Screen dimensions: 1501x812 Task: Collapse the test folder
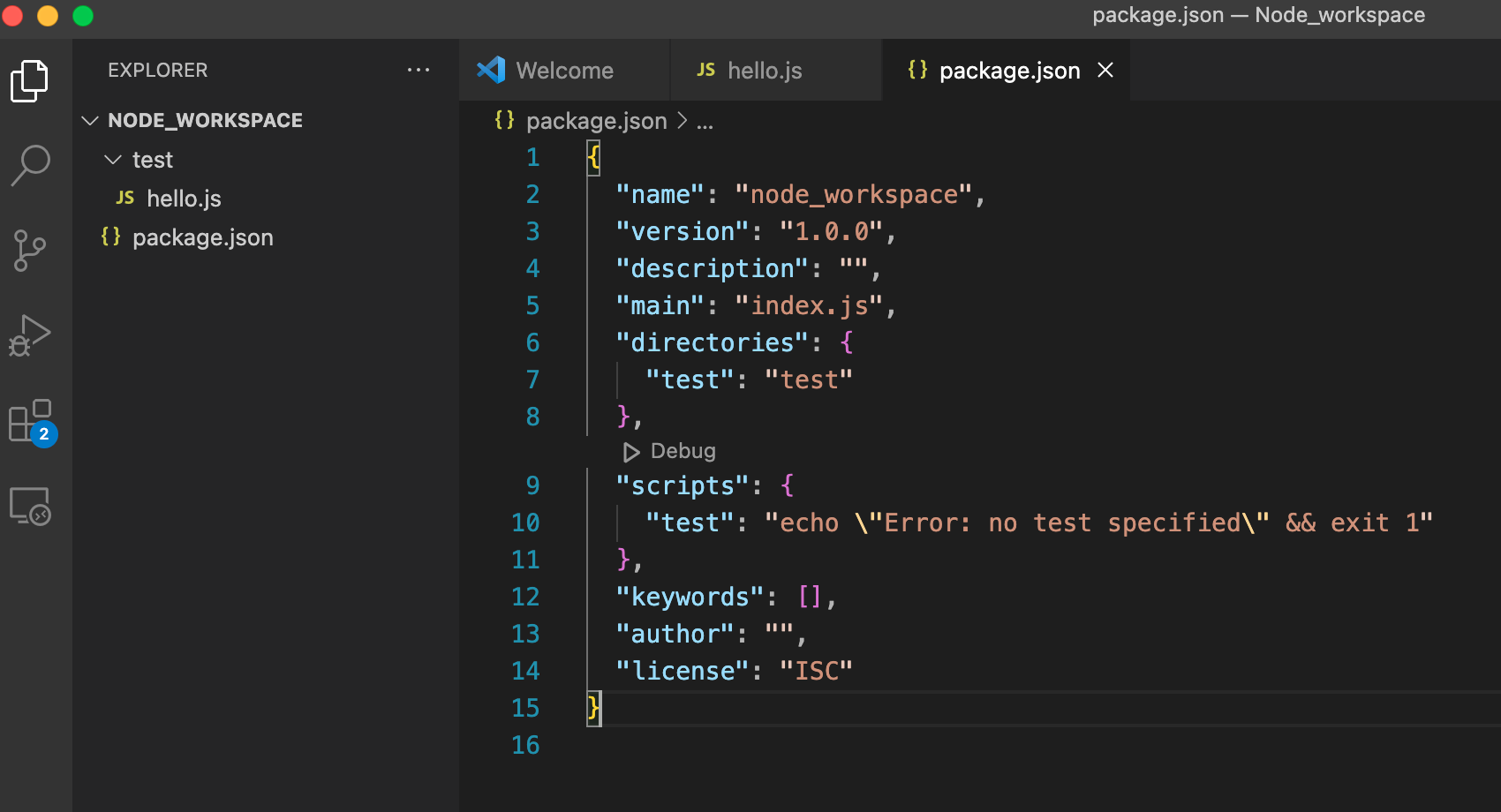112,160
